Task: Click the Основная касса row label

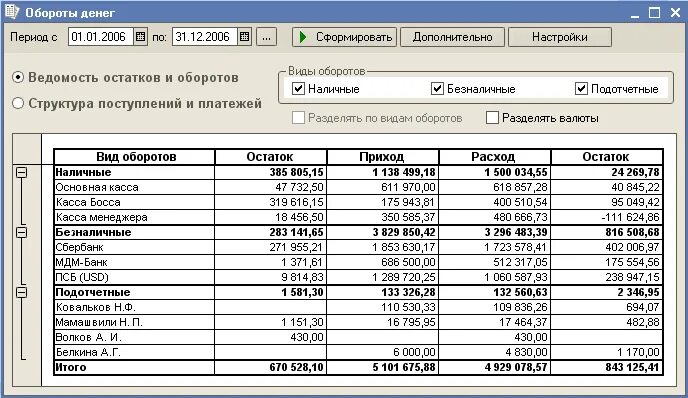Action: 97,187
